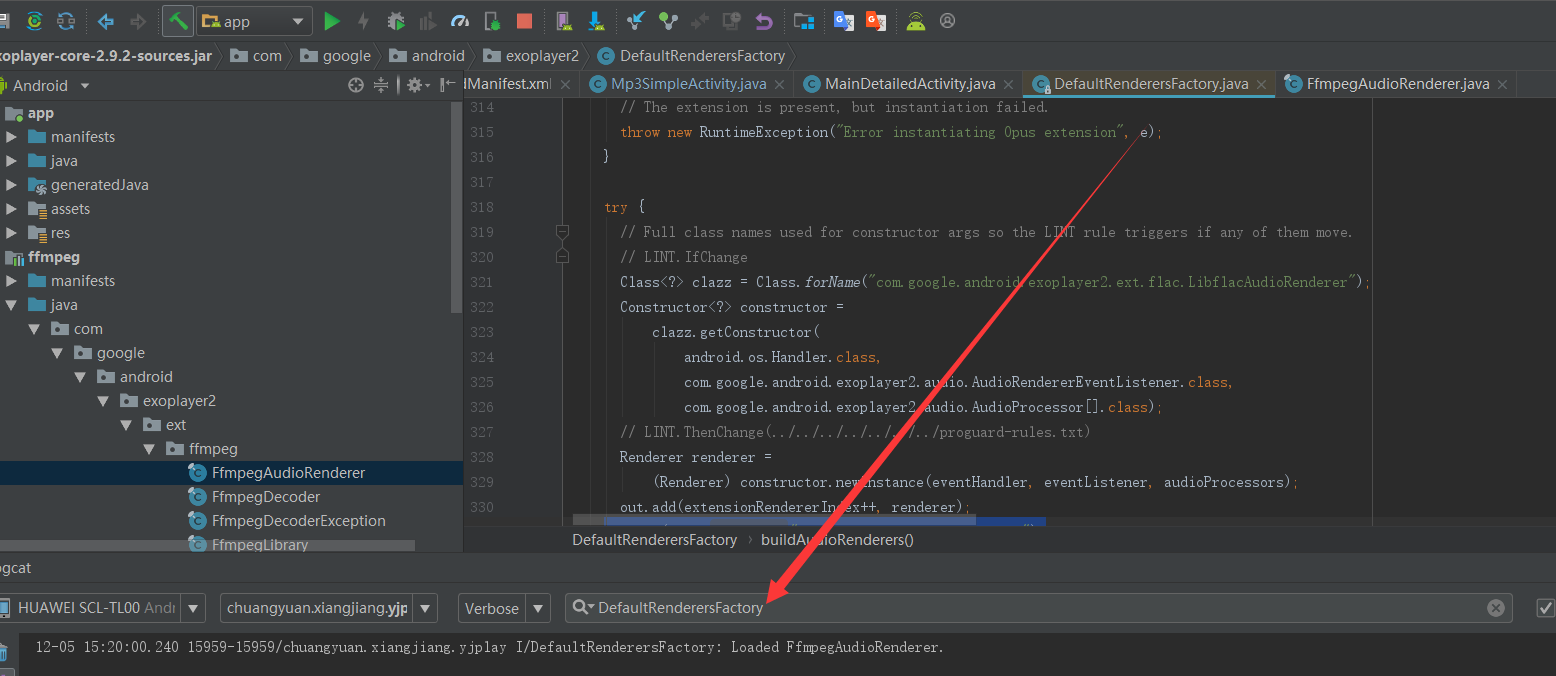
Task: Click the Android robot Wi-Fi ADB icon
Action: 916,21
